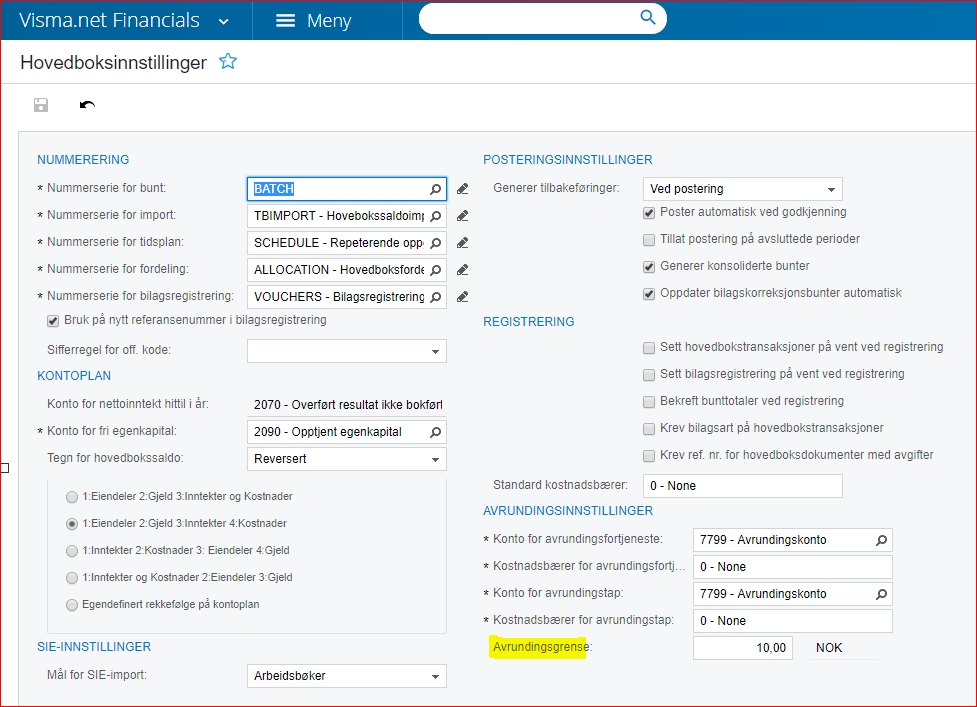Edit the Nummerserie for bunt pencil icon

coord(462,189)
